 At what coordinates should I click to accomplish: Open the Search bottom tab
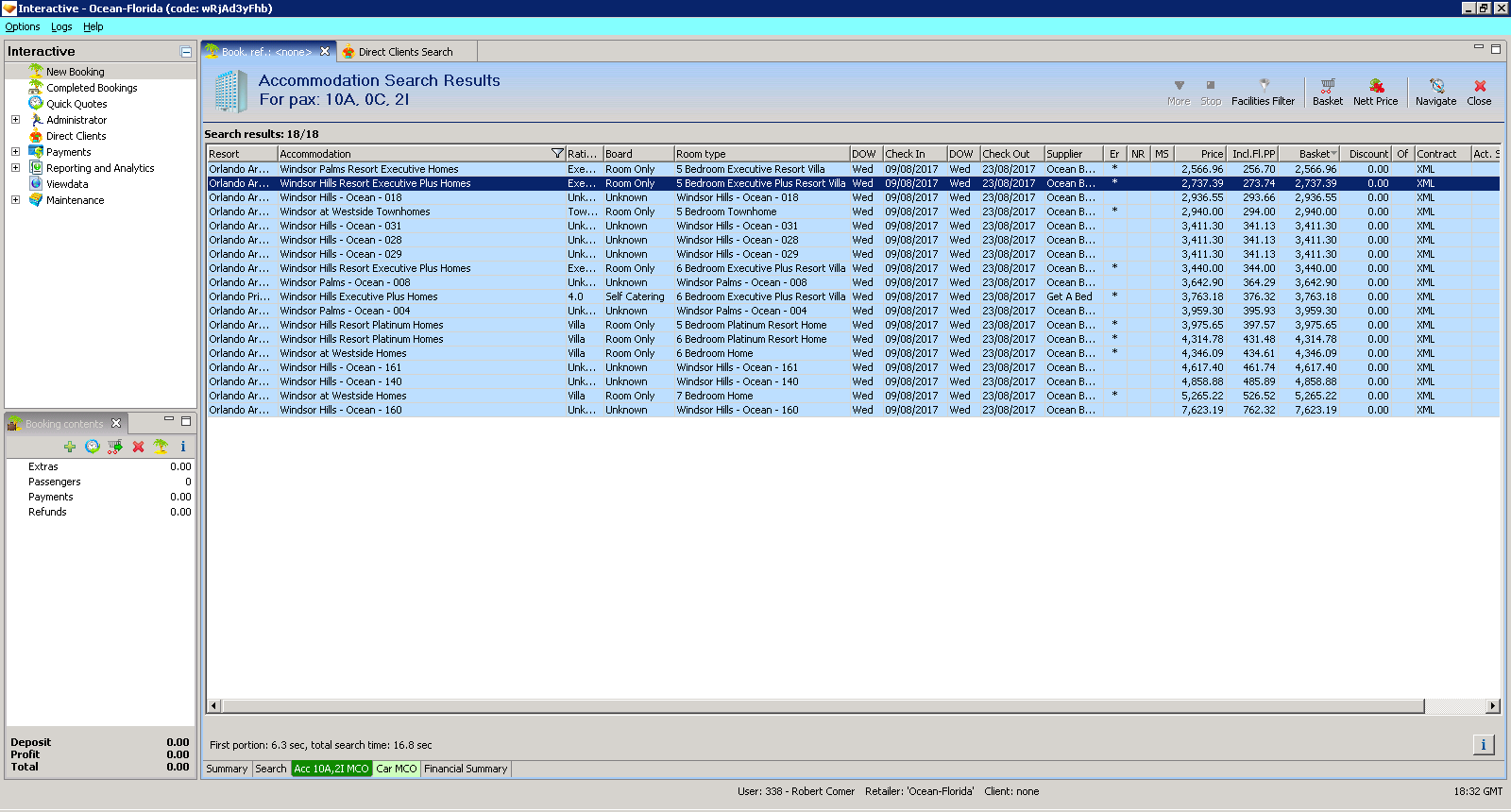tap(271, 769)
